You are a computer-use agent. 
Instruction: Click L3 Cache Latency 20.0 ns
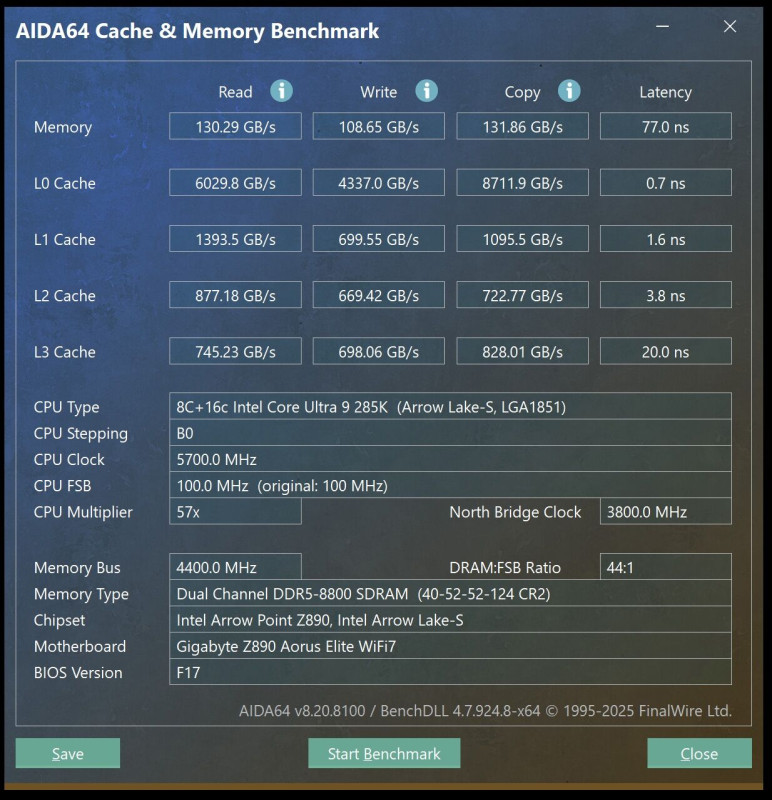coord(665,351)
